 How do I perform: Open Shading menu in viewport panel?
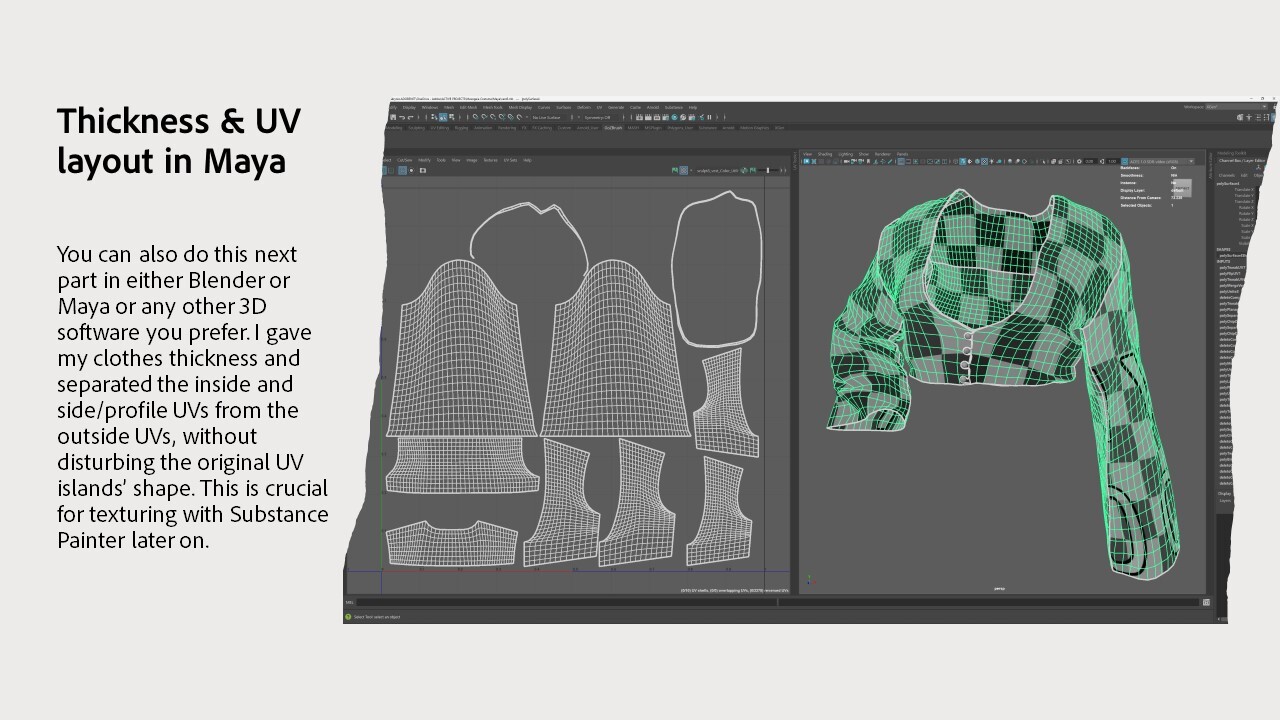tap(825, 154)
